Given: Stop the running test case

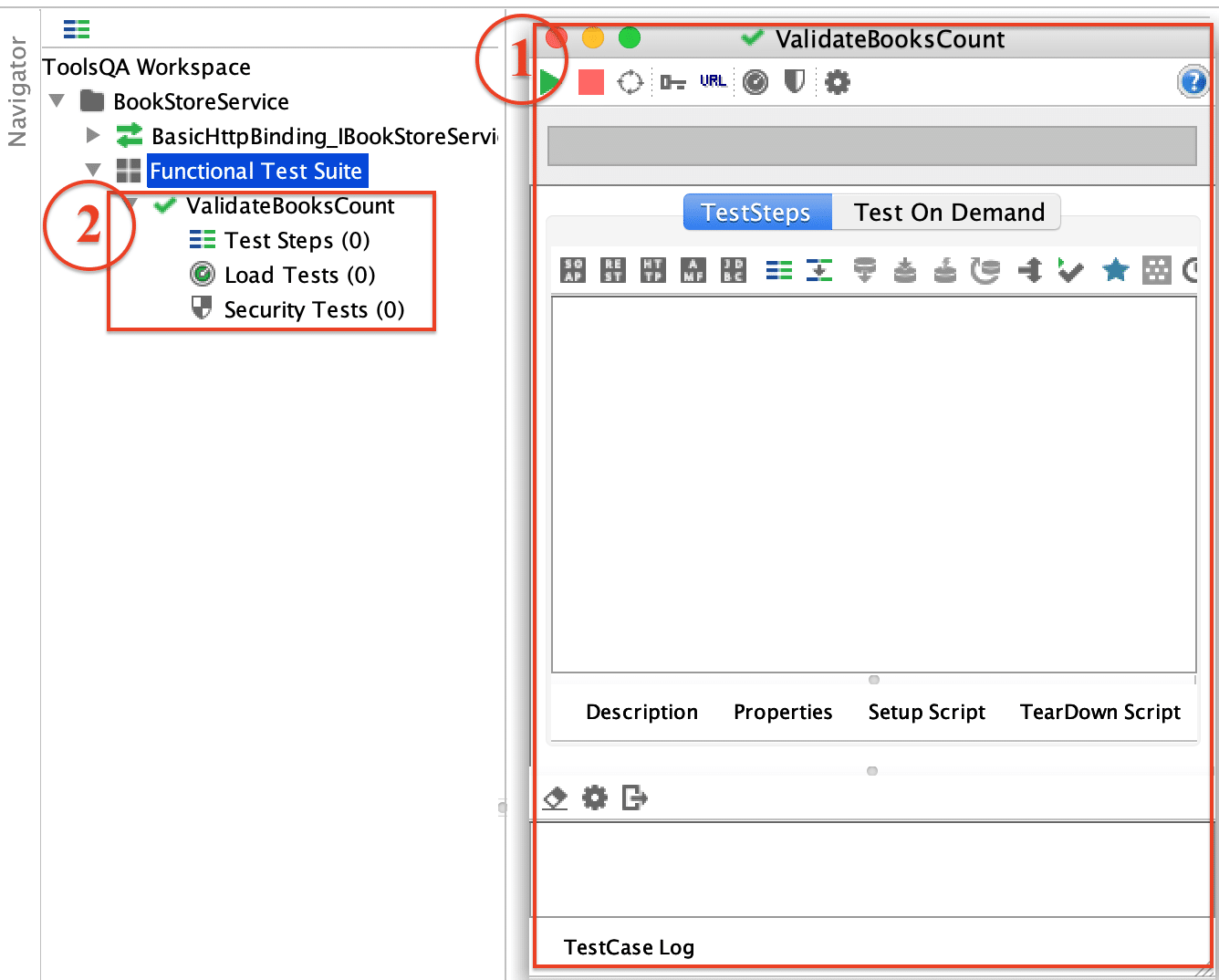Looking at the screenshot, I should coord(589,81).
